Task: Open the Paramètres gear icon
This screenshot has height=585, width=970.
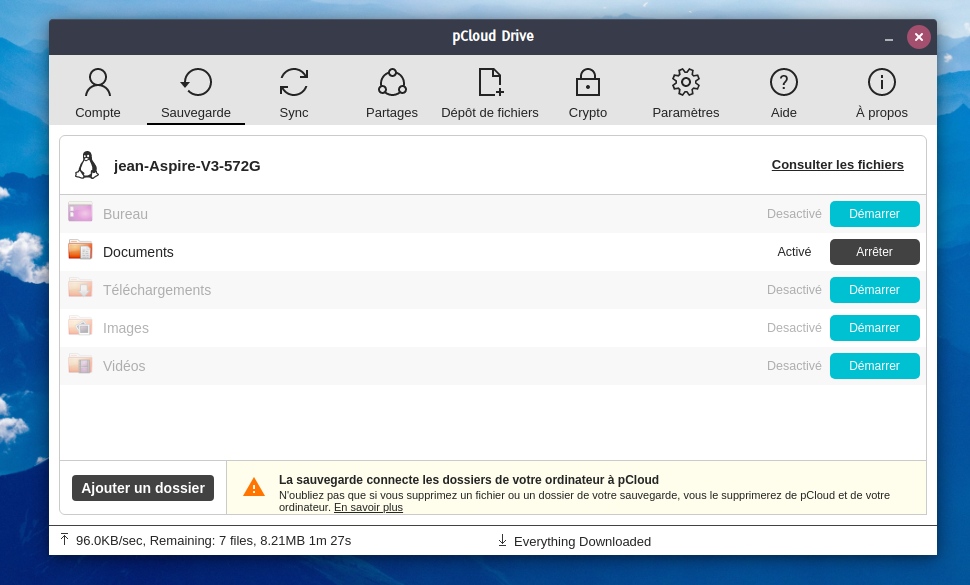Action: tap(686, 83)
